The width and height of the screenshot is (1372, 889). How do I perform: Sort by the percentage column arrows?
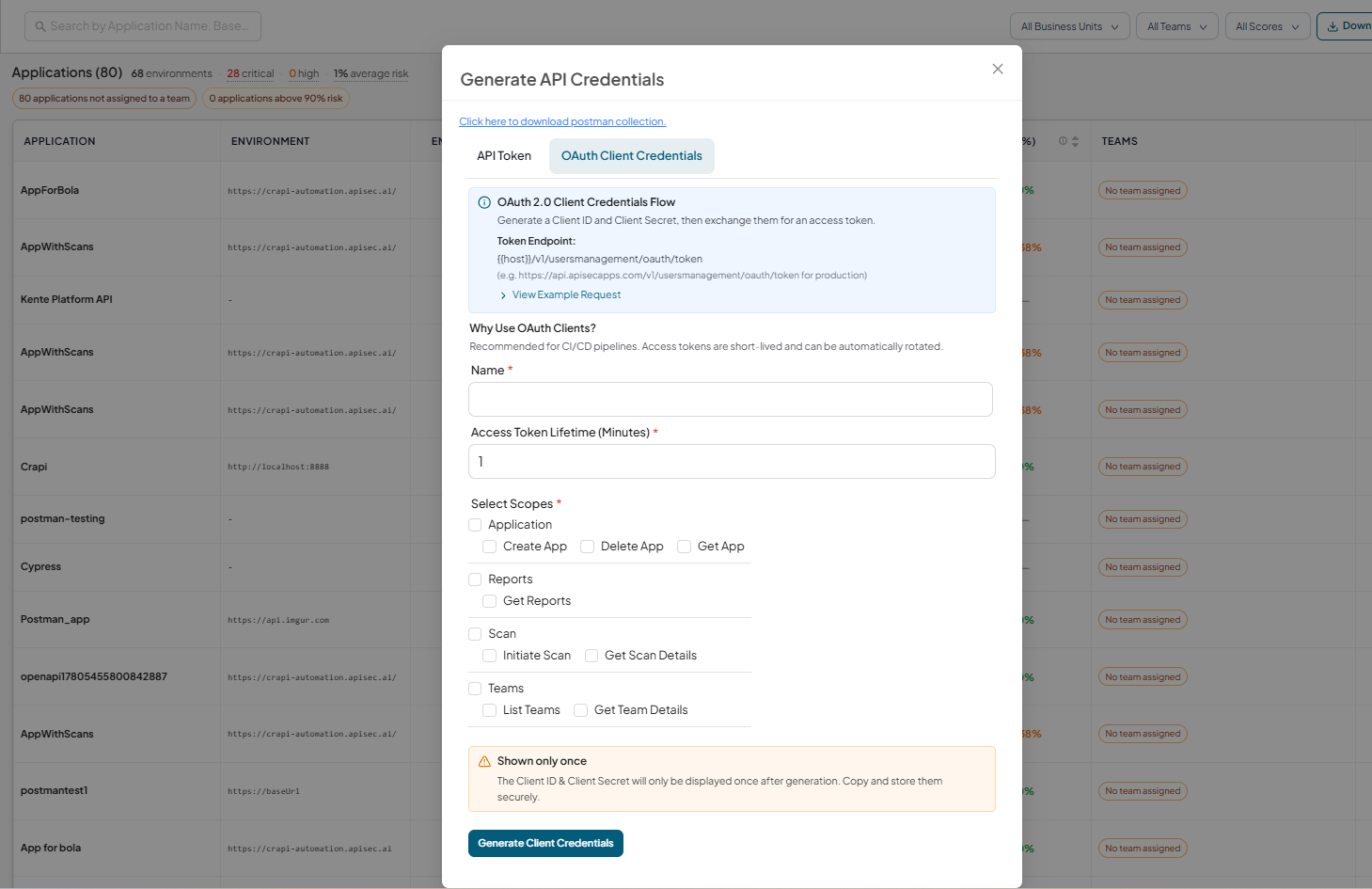1075,141
